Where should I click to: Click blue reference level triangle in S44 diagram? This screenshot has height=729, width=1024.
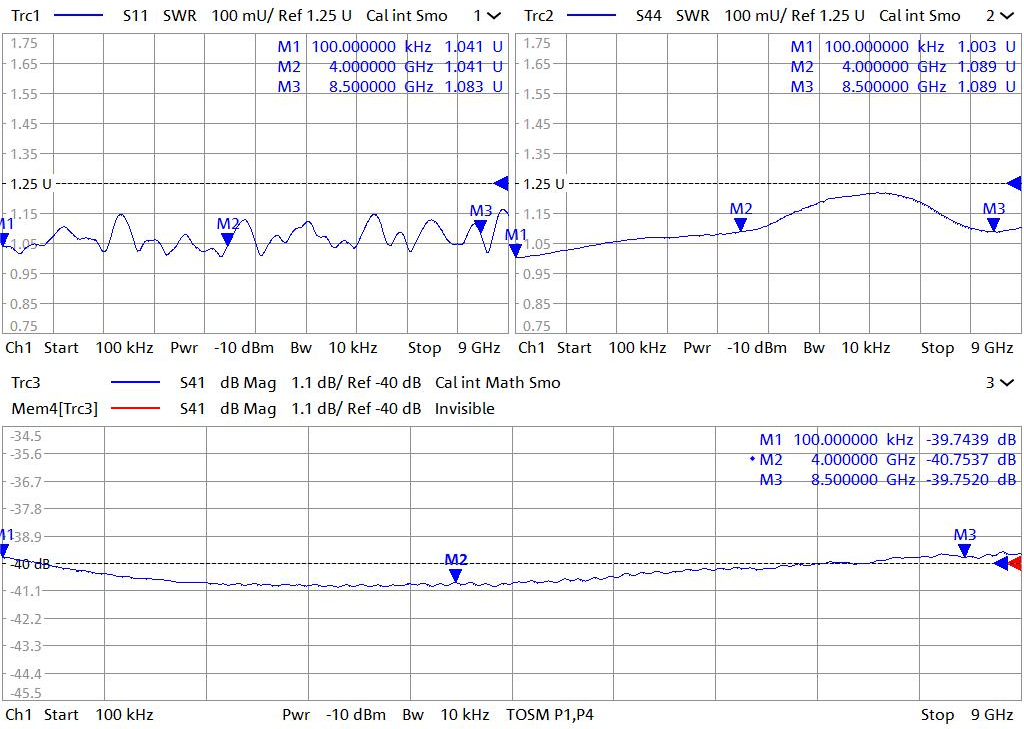point(1014,183)
